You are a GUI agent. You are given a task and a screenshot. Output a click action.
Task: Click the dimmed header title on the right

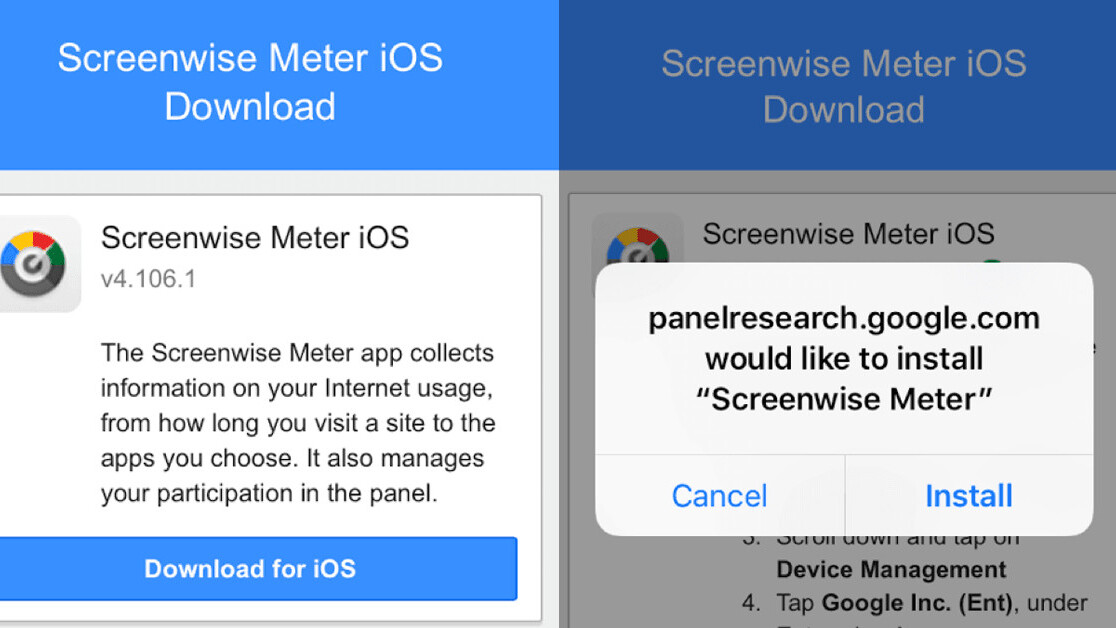tap(843, 86)
